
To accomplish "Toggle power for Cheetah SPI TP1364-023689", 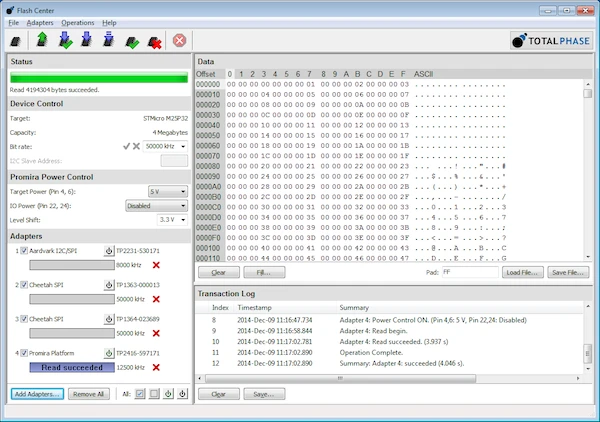I will tap(109, 319).
